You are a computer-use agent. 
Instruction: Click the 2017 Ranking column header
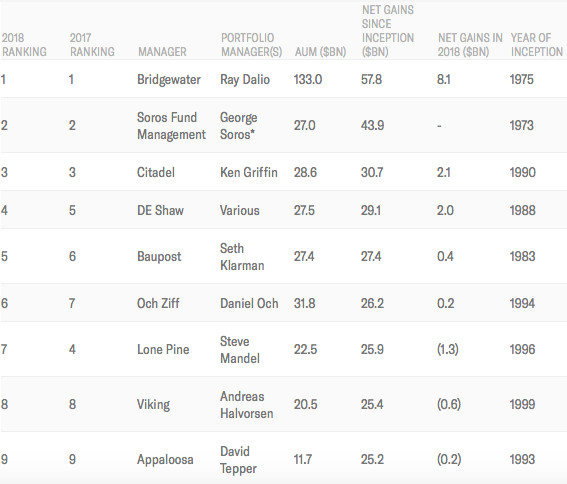pos(92,45)
